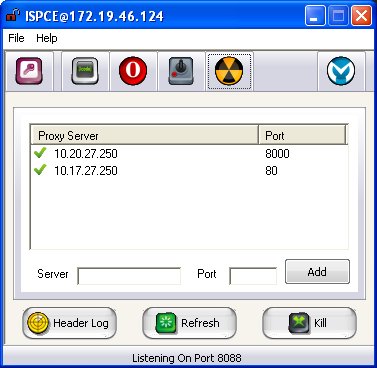The width and height of the screenshot is (377, 368).
Task: Click port value 8000
Action: point(277,154)
